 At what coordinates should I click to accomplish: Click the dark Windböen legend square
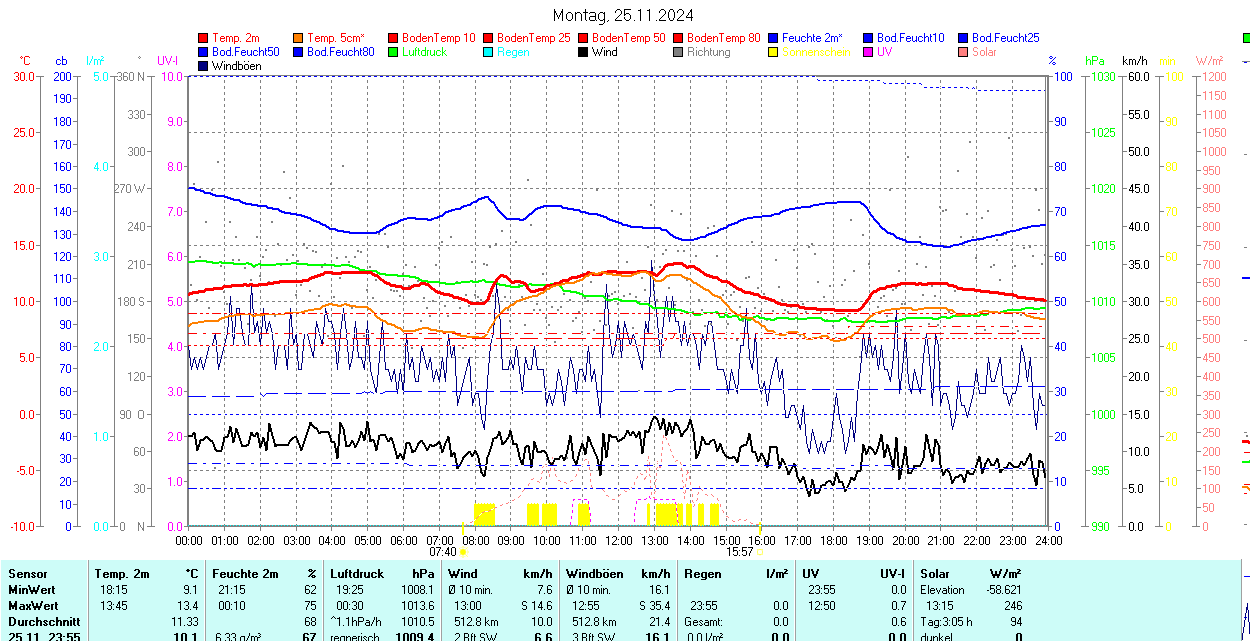point(204,66)
